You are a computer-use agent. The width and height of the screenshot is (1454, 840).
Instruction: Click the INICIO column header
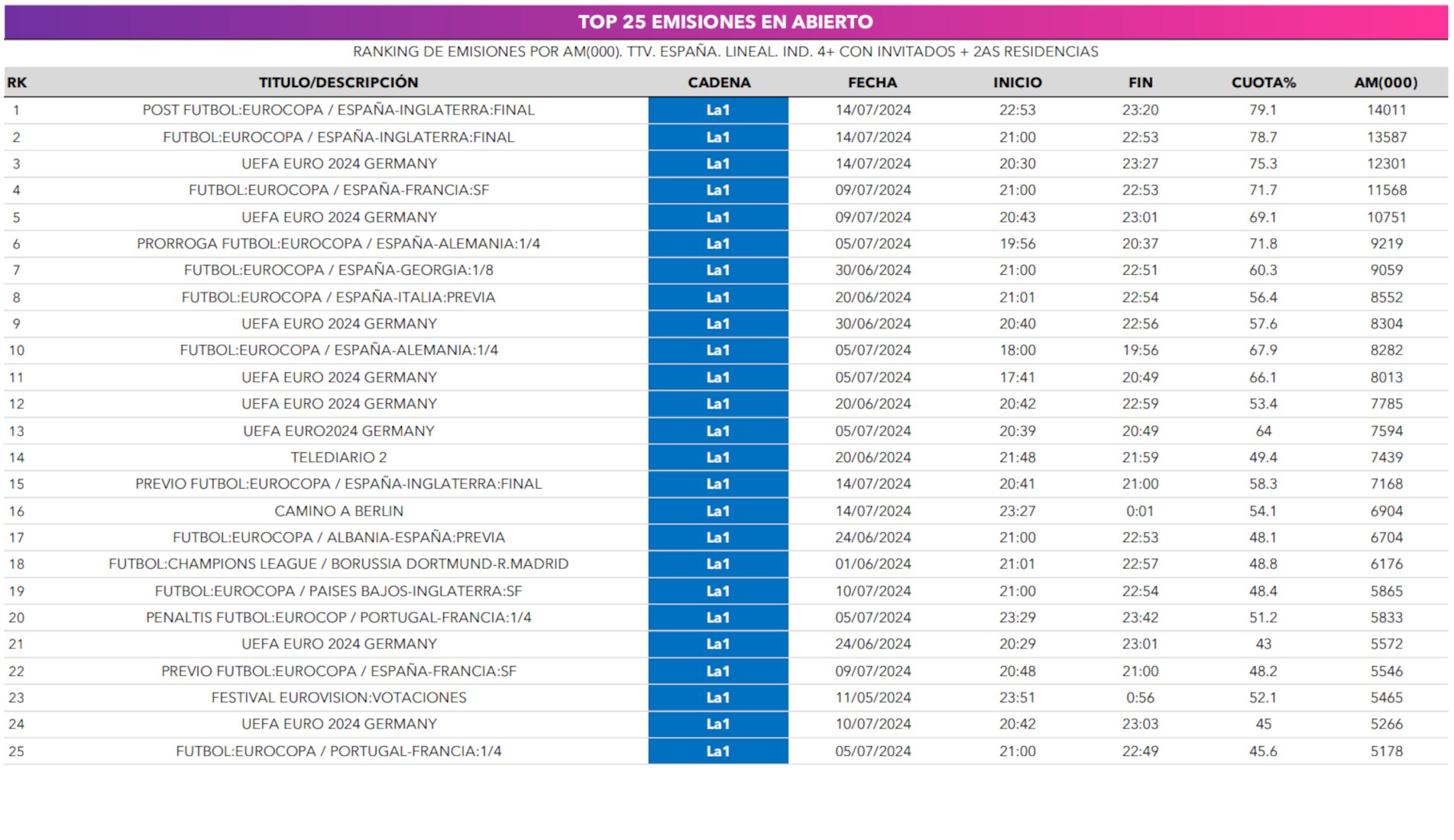1017,82
